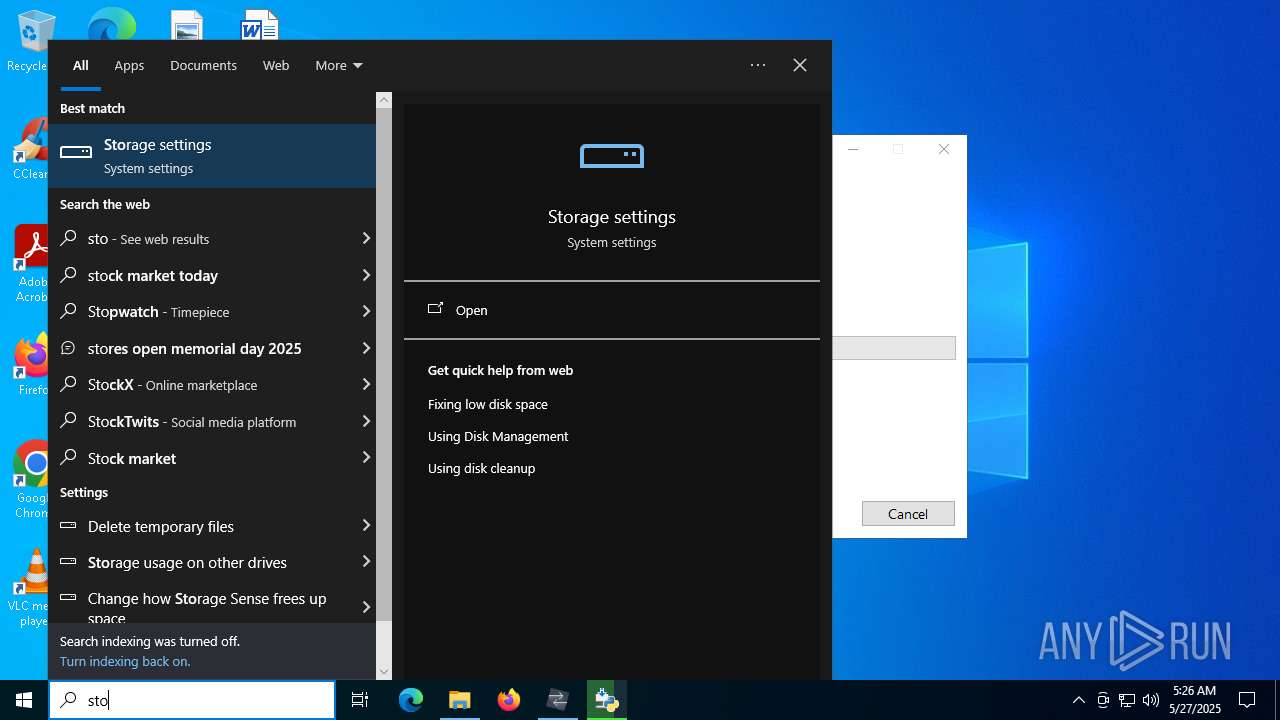Click the Open action for Storage settings
Viewport: 1280px width, 720px height.
point(612,310)
